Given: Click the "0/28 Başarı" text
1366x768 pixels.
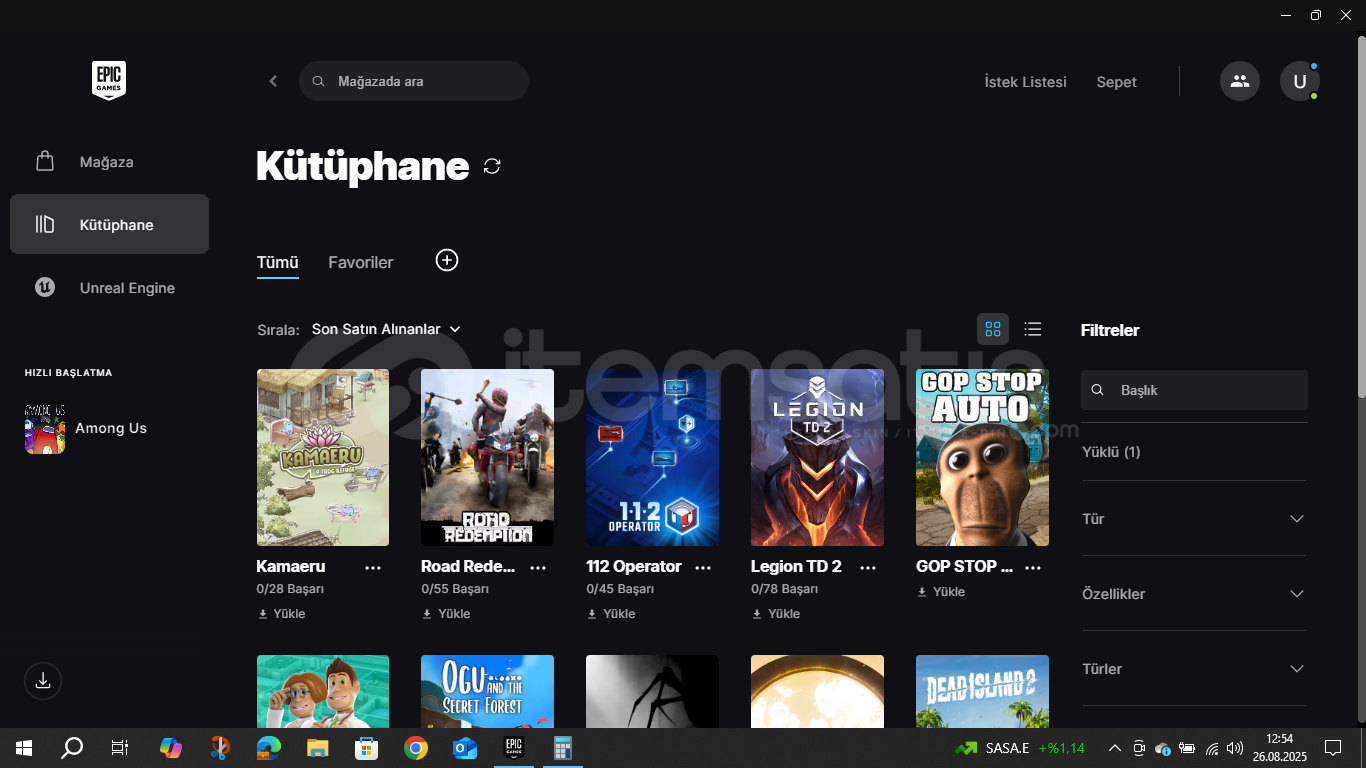Looking at the screenshot, I should click(x=290, y=590).
